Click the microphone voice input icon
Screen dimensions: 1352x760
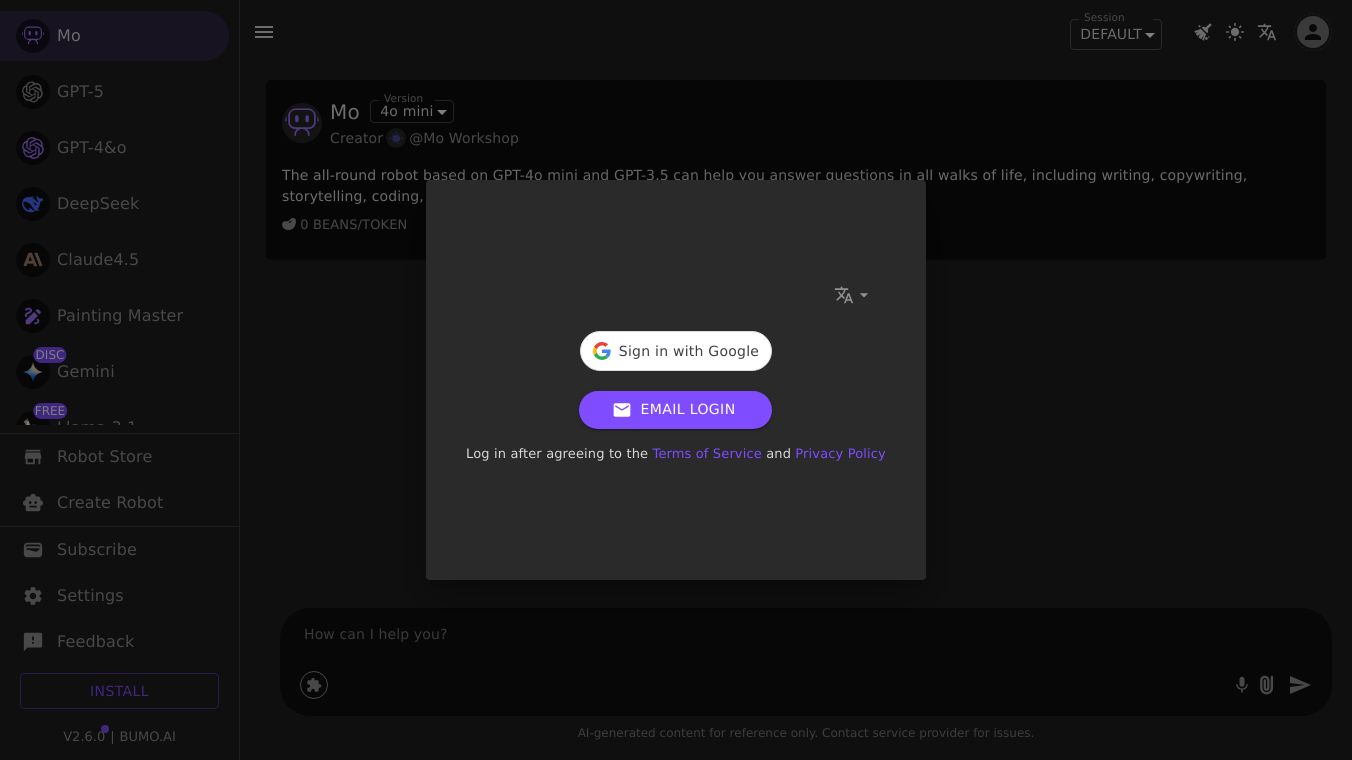coord(1241,685)
